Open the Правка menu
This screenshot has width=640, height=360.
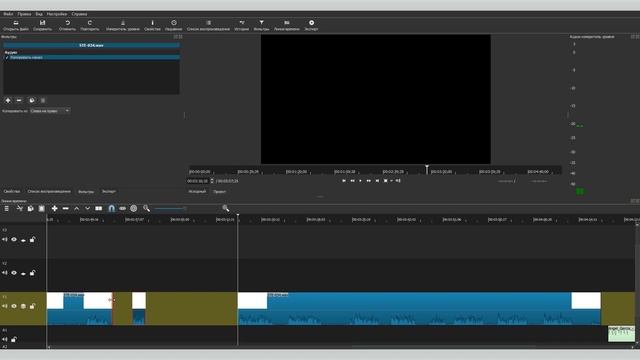[24, 14]
